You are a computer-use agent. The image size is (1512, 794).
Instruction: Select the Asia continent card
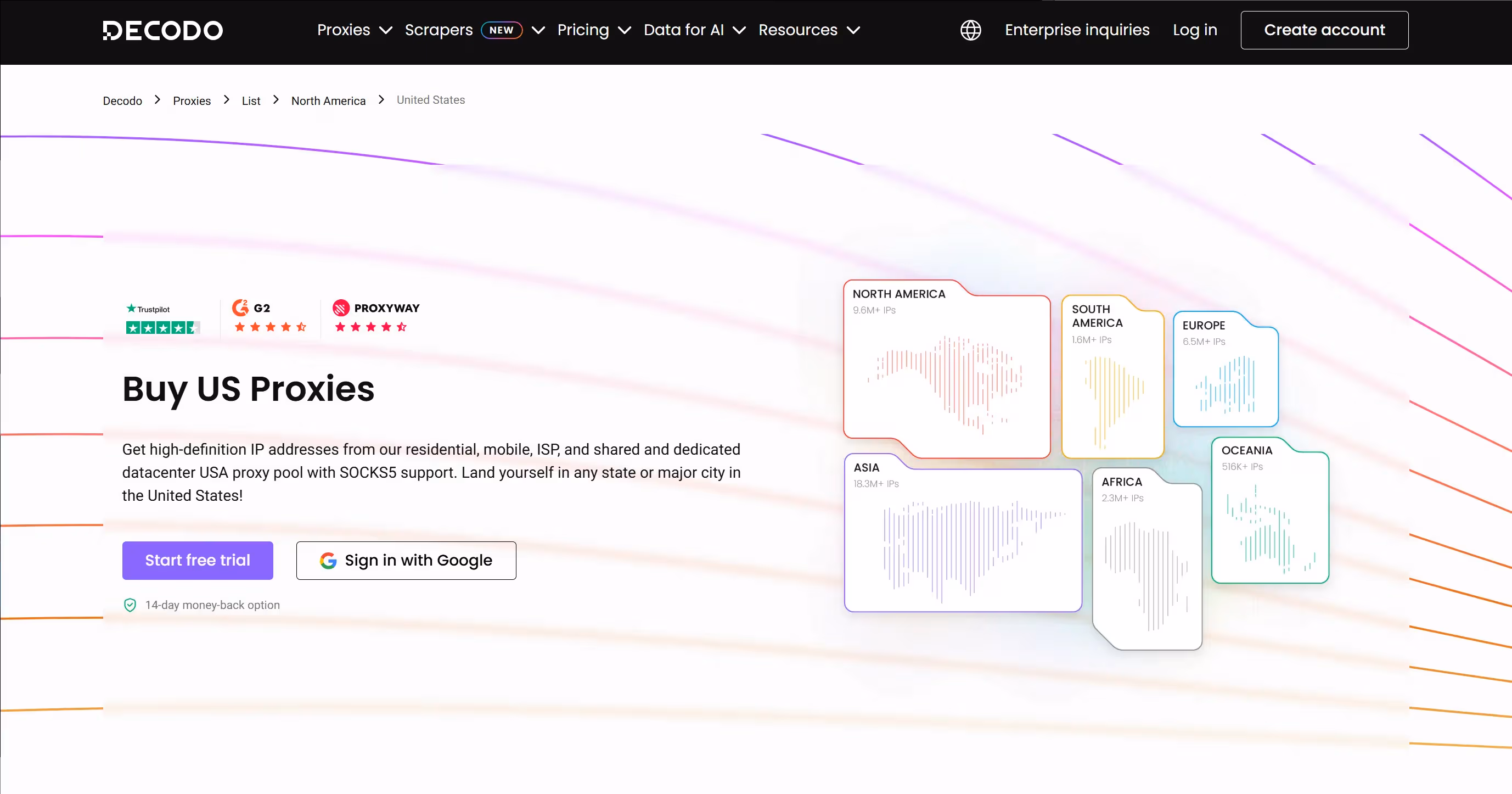tap(963, 534)
